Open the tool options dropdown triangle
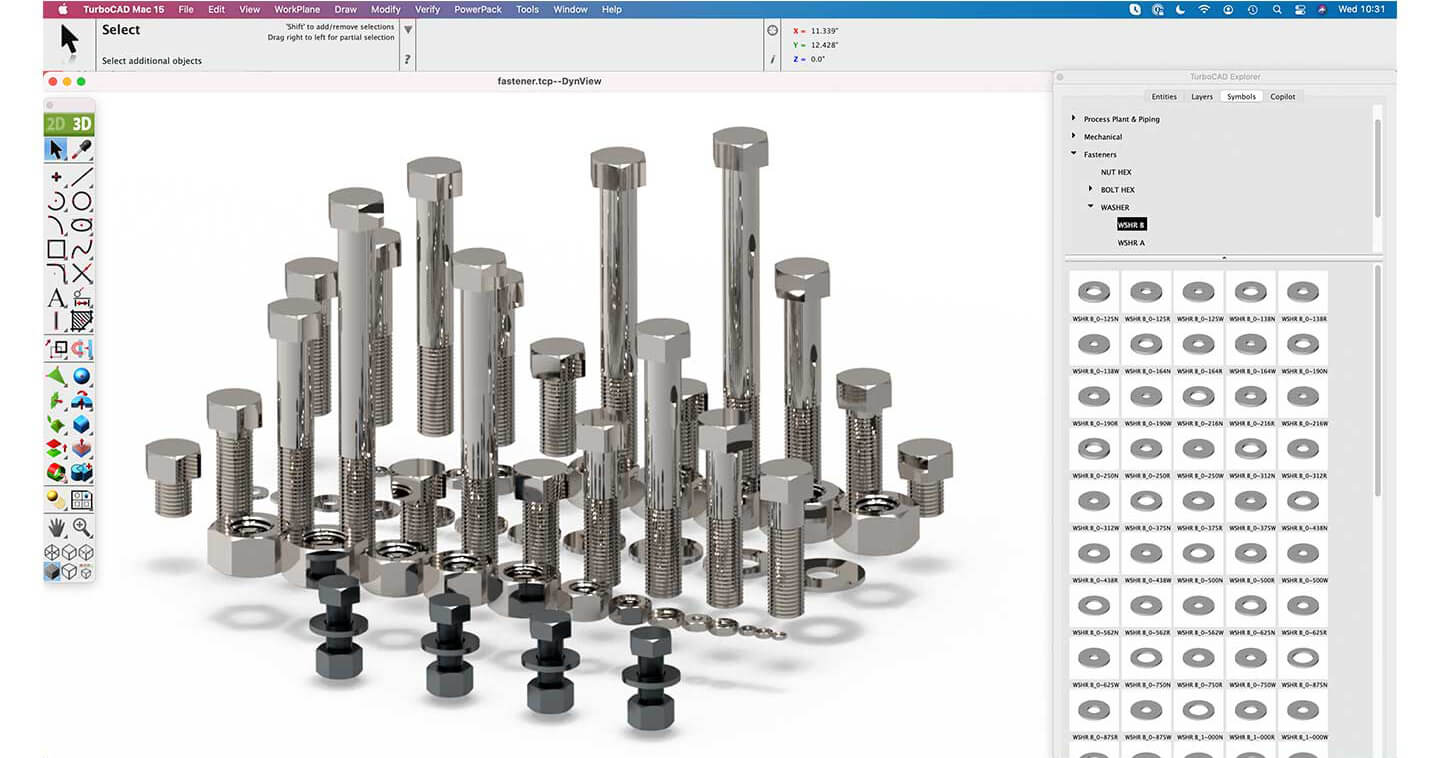 408,30
